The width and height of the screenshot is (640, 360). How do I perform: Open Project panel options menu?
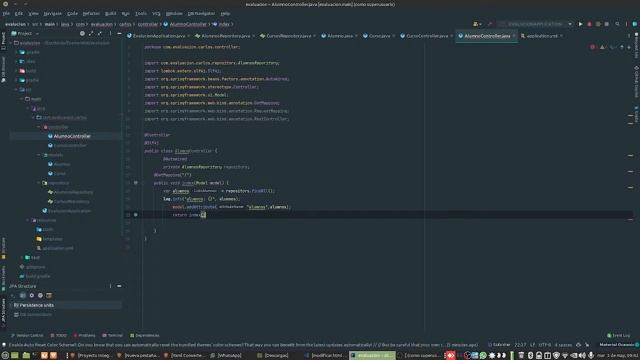[110, 33]
